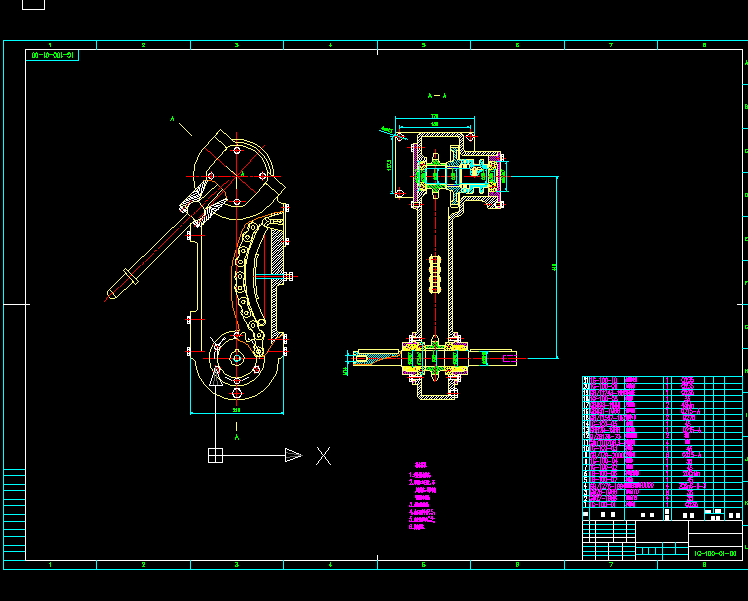Click zone number 4 on the top border
The width and height of the screenshot is (748, 601).
coord(330,45)
